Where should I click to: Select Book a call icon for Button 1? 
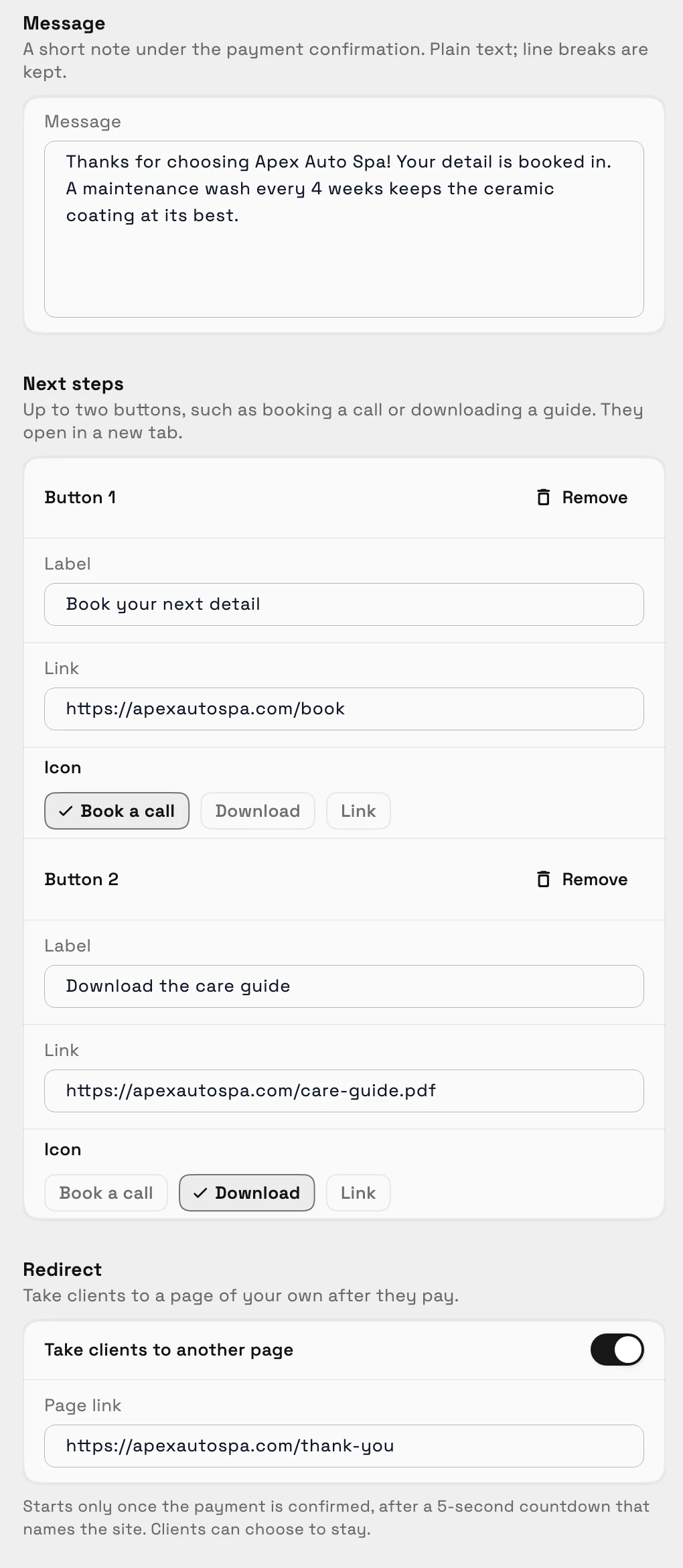[x=117, y=811]
